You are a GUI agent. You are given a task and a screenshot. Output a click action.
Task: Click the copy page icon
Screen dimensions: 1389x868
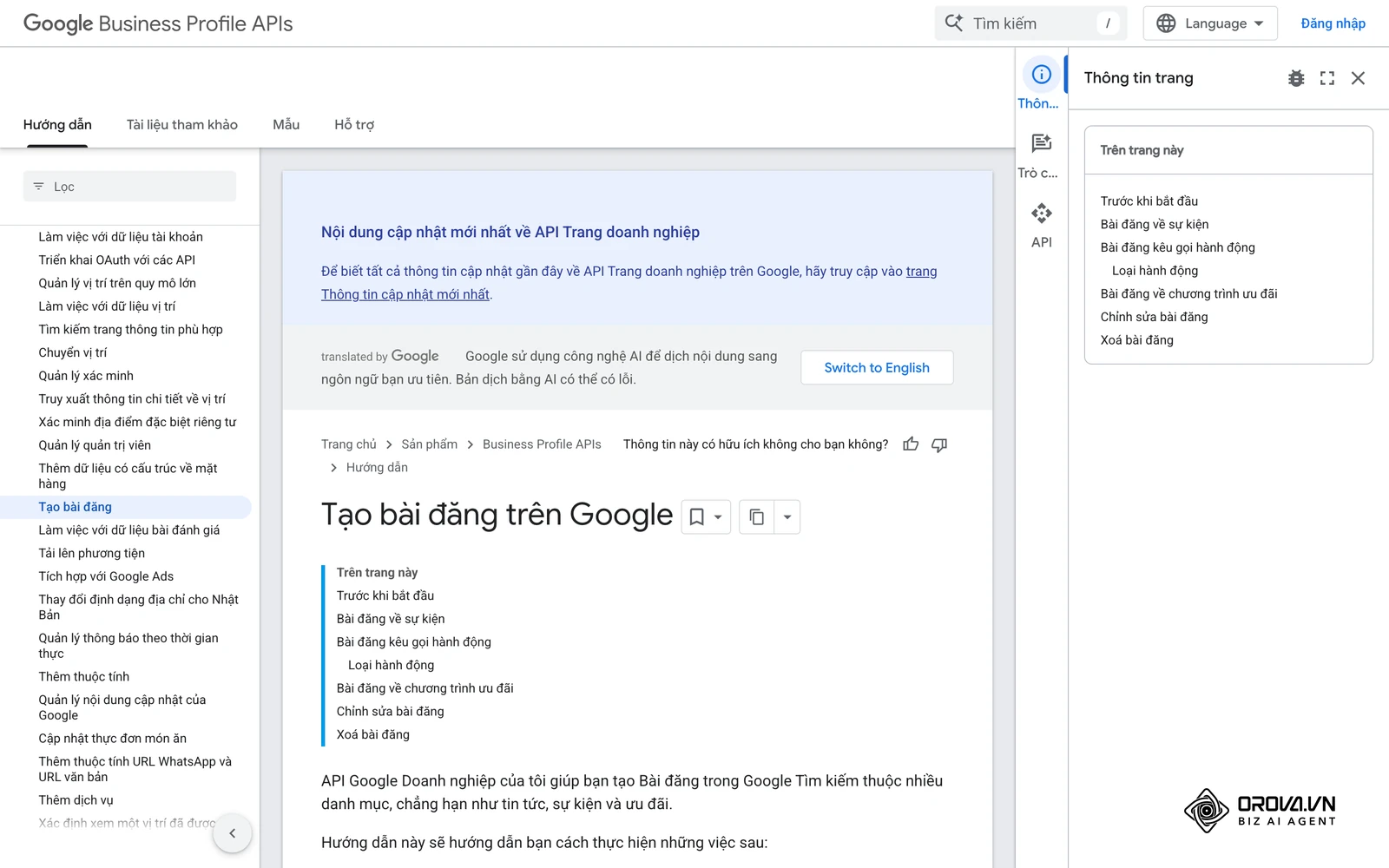pyautogui.click(x=756, y=517)
